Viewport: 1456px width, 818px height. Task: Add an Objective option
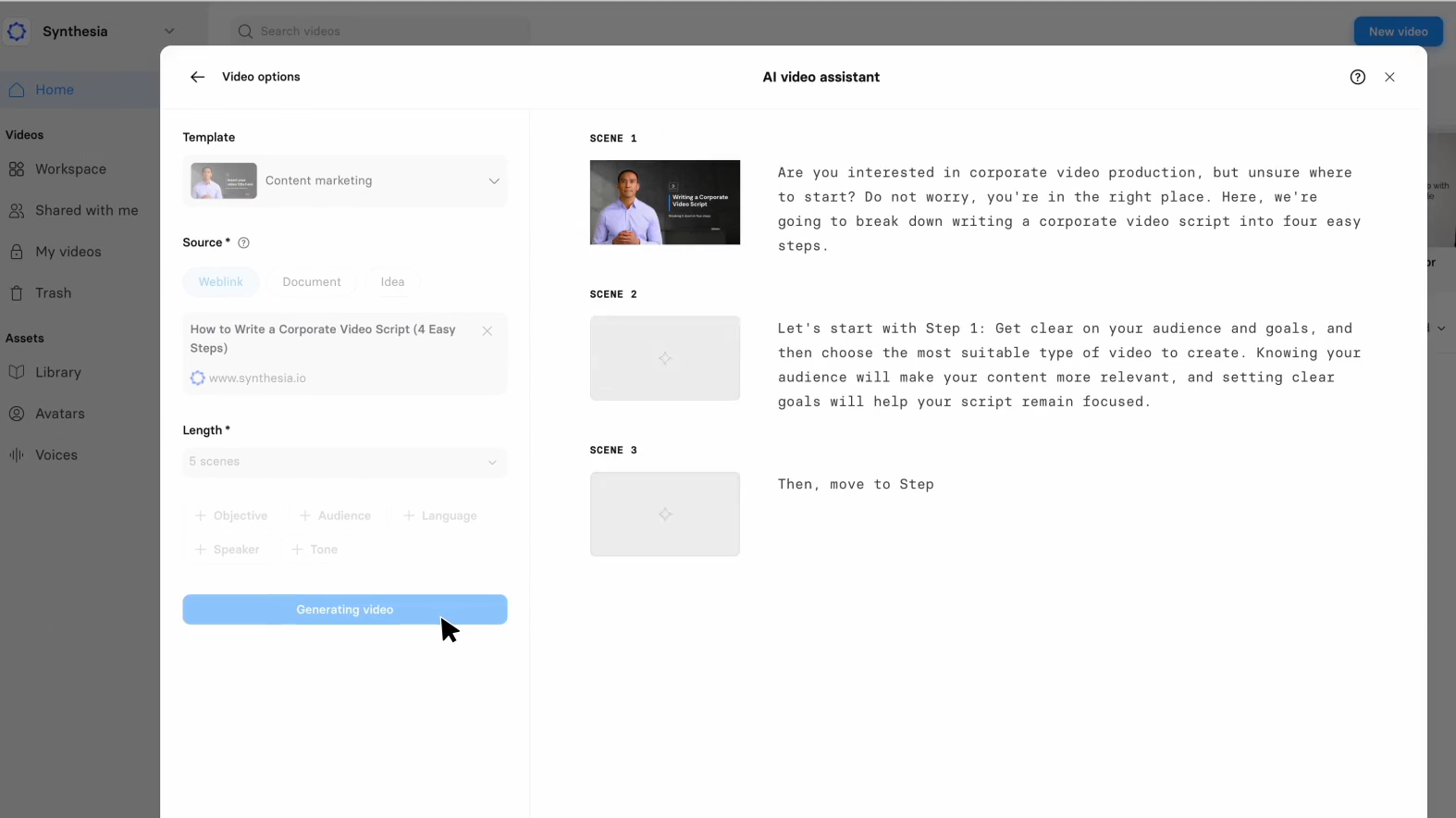pyautogui.click(x=231, y=515)
